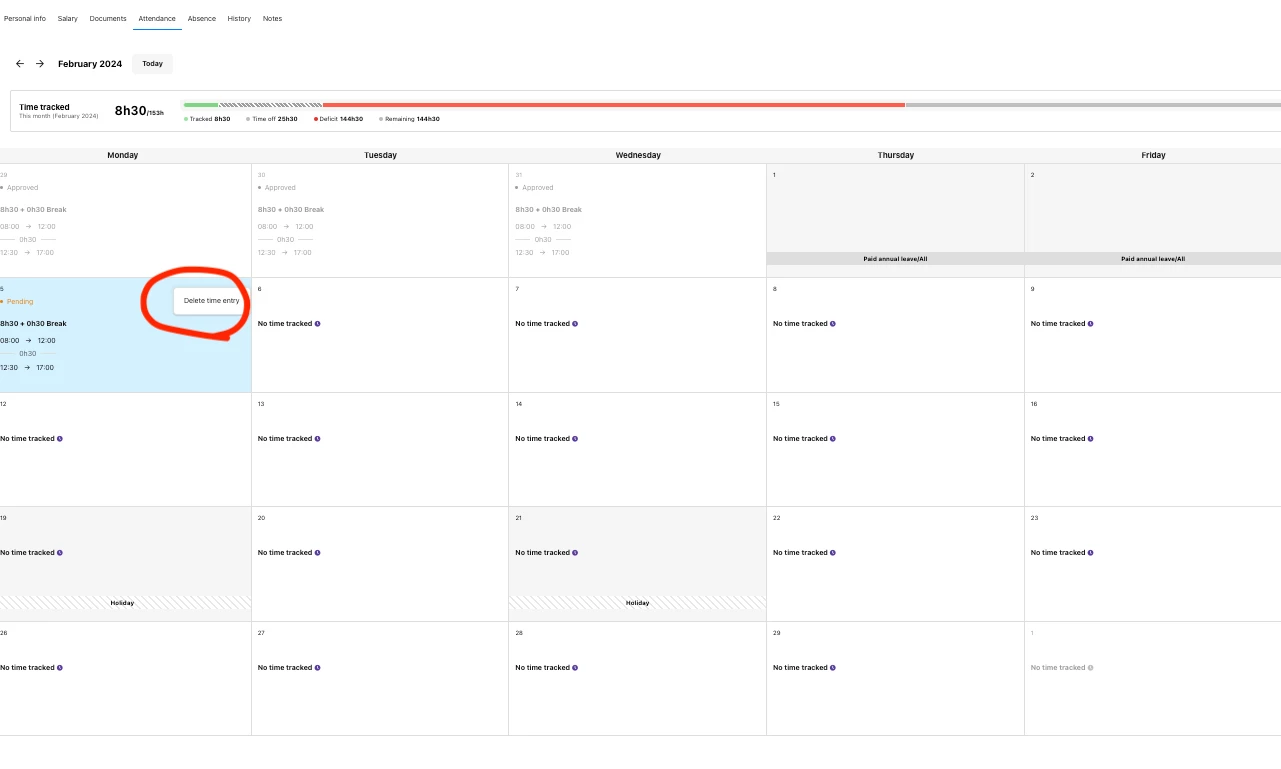
Task: Click info icon on day 27
Action: [x=318, y=668]
